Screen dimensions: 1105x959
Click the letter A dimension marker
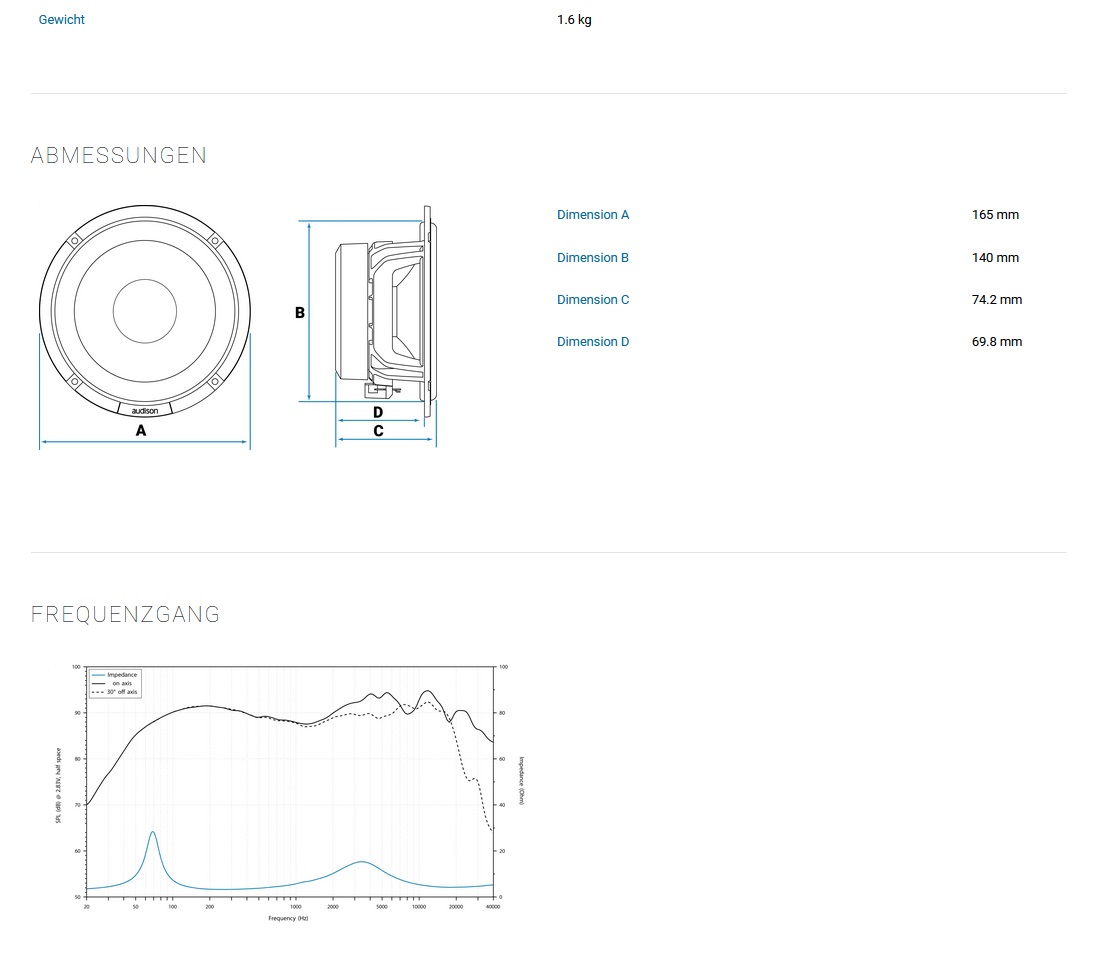pos(141,431)
